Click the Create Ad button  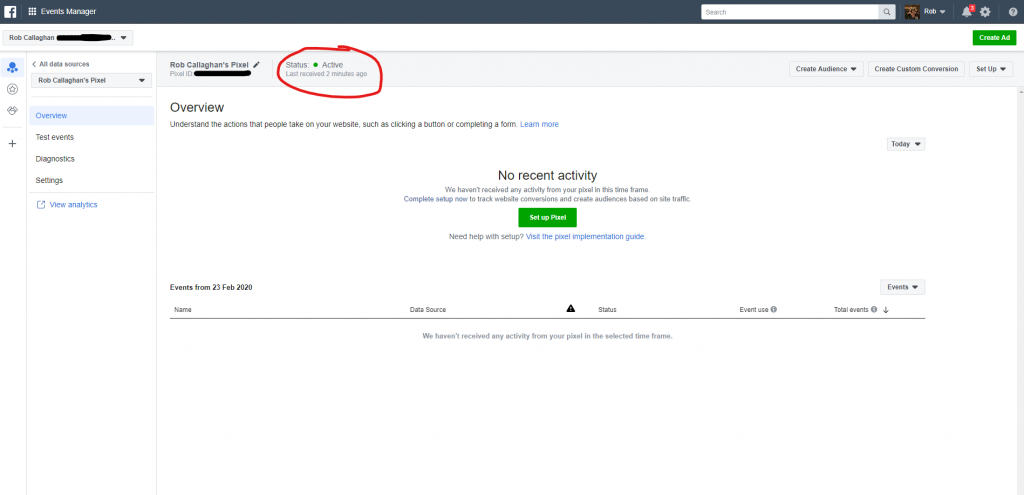tap(994, 38)
